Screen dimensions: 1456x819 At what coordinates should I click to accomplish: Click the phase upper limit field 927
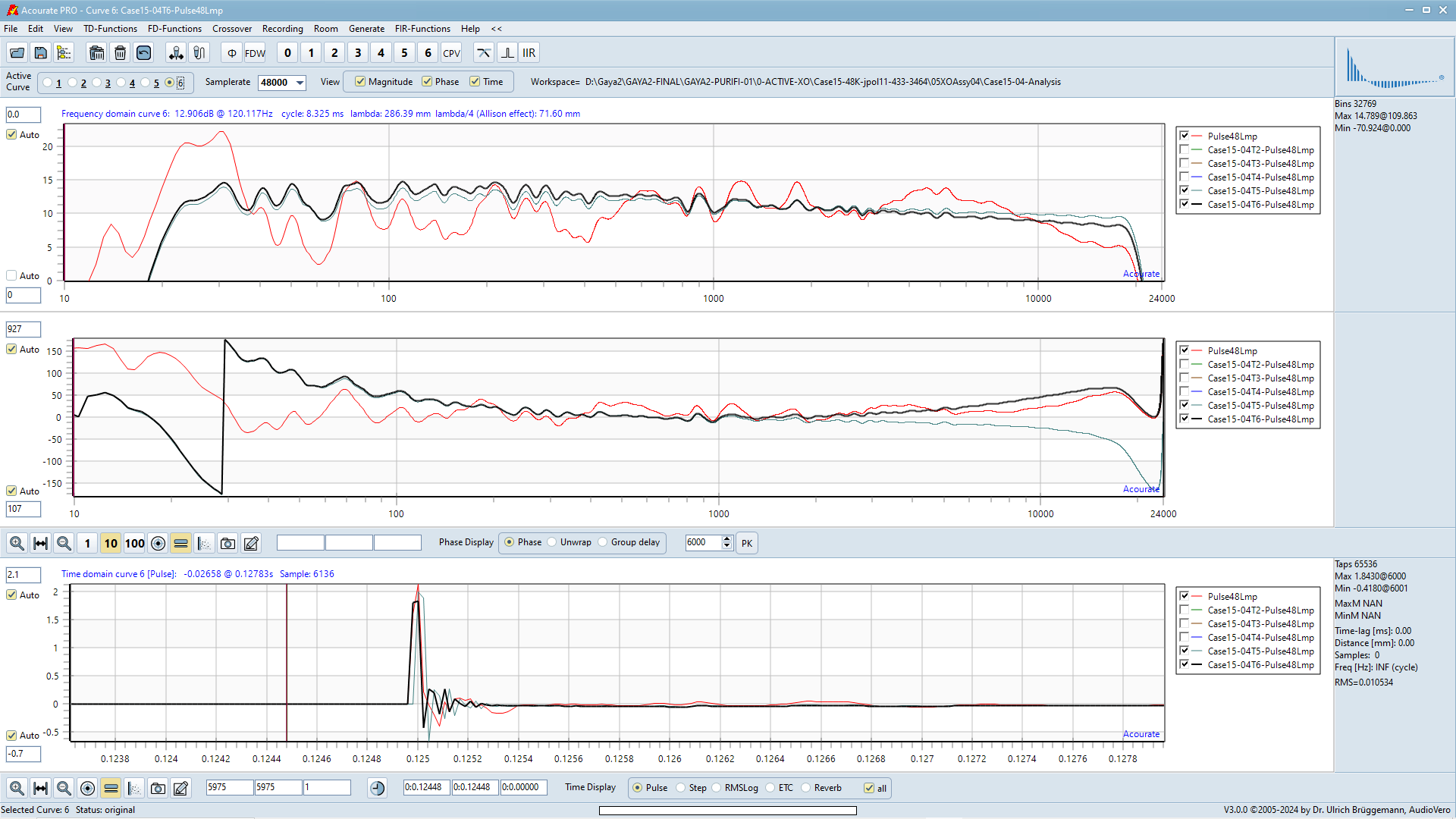24,329
